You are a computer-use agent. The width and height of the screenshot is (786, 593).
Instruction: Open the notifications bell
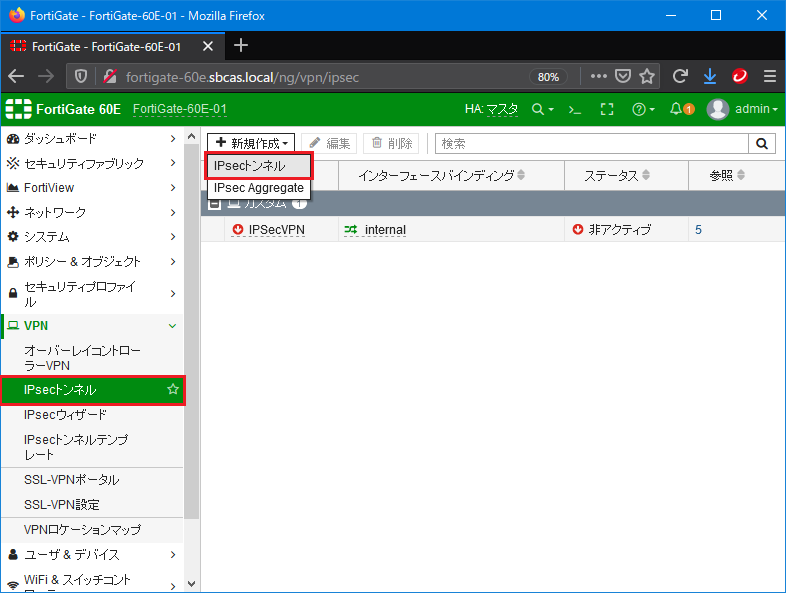click(x=682, y=109)
